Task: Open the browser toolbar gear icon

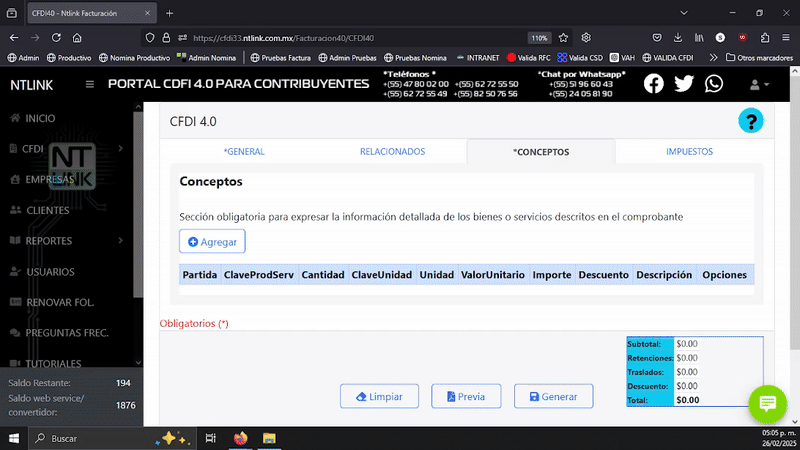Action: coord(586,38)
